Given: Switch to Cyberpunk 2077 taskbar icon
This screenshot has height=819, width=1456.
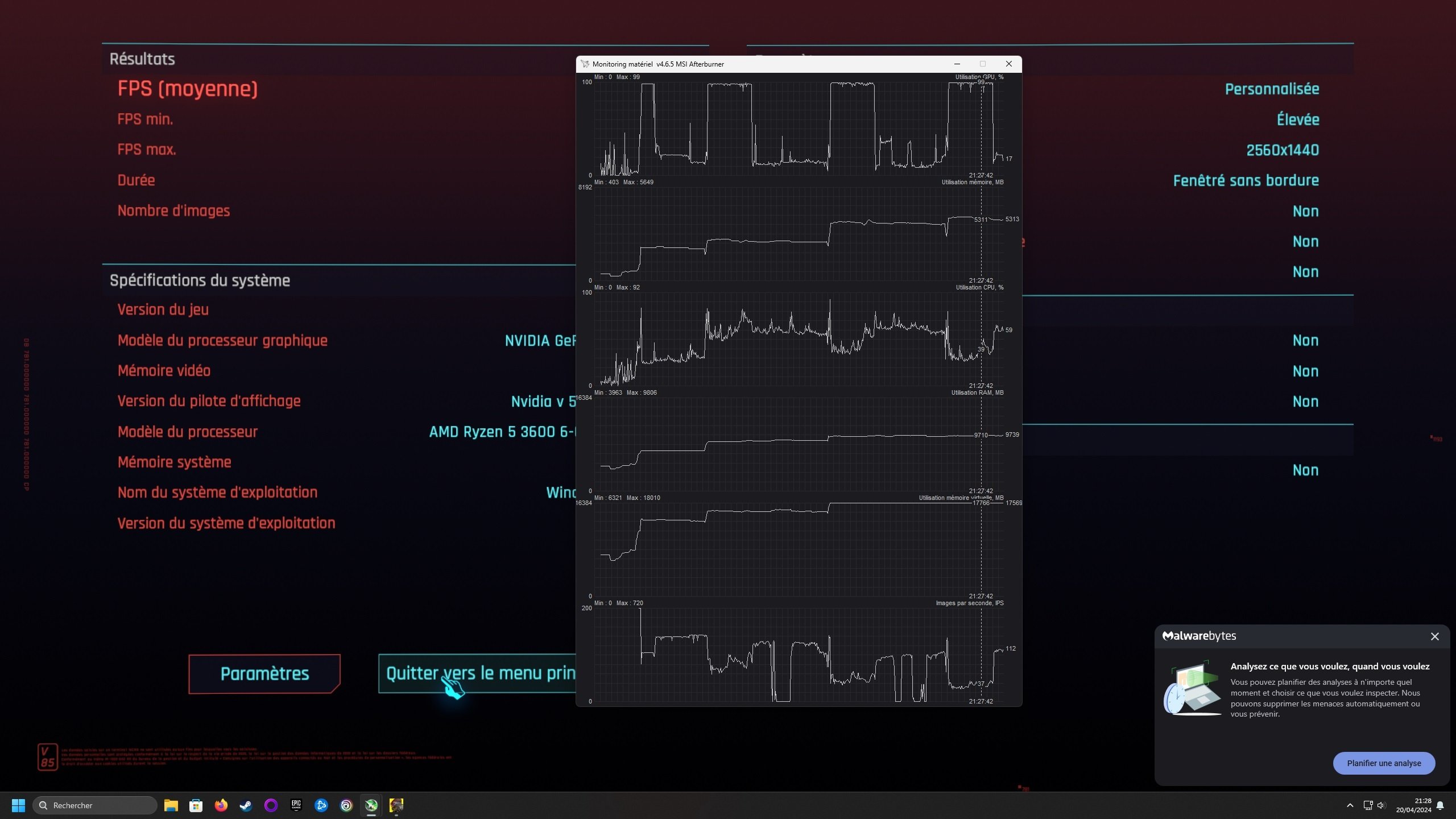Looking at the screenshot, I should tap(396, 805).
